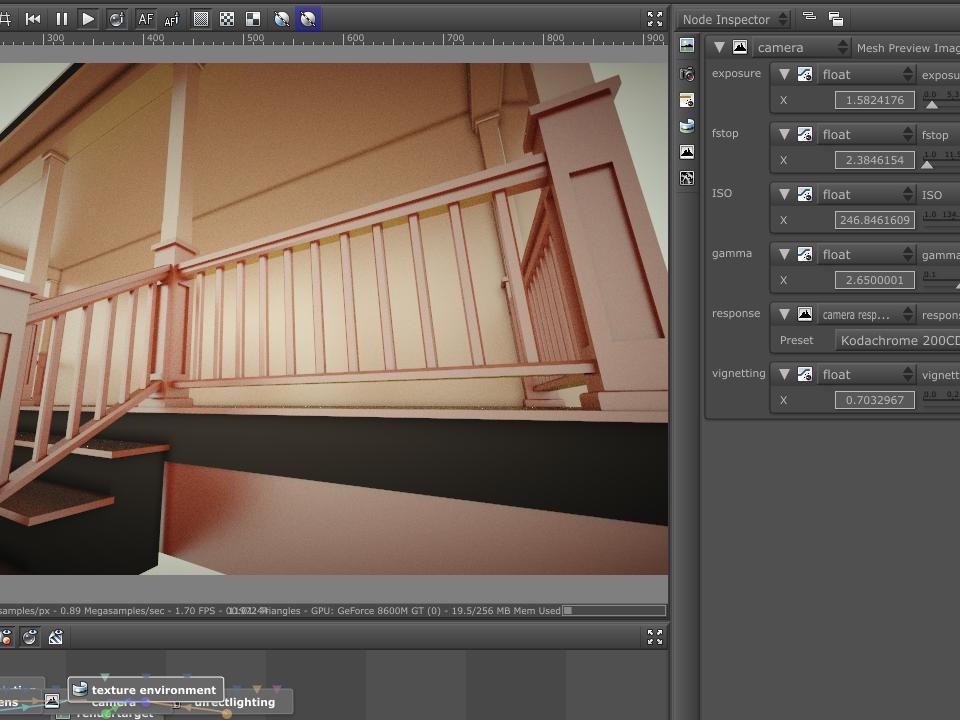The image size is (960, 720).
Task: Edit the vignetting X value 0.7032967
Action: 874,400
